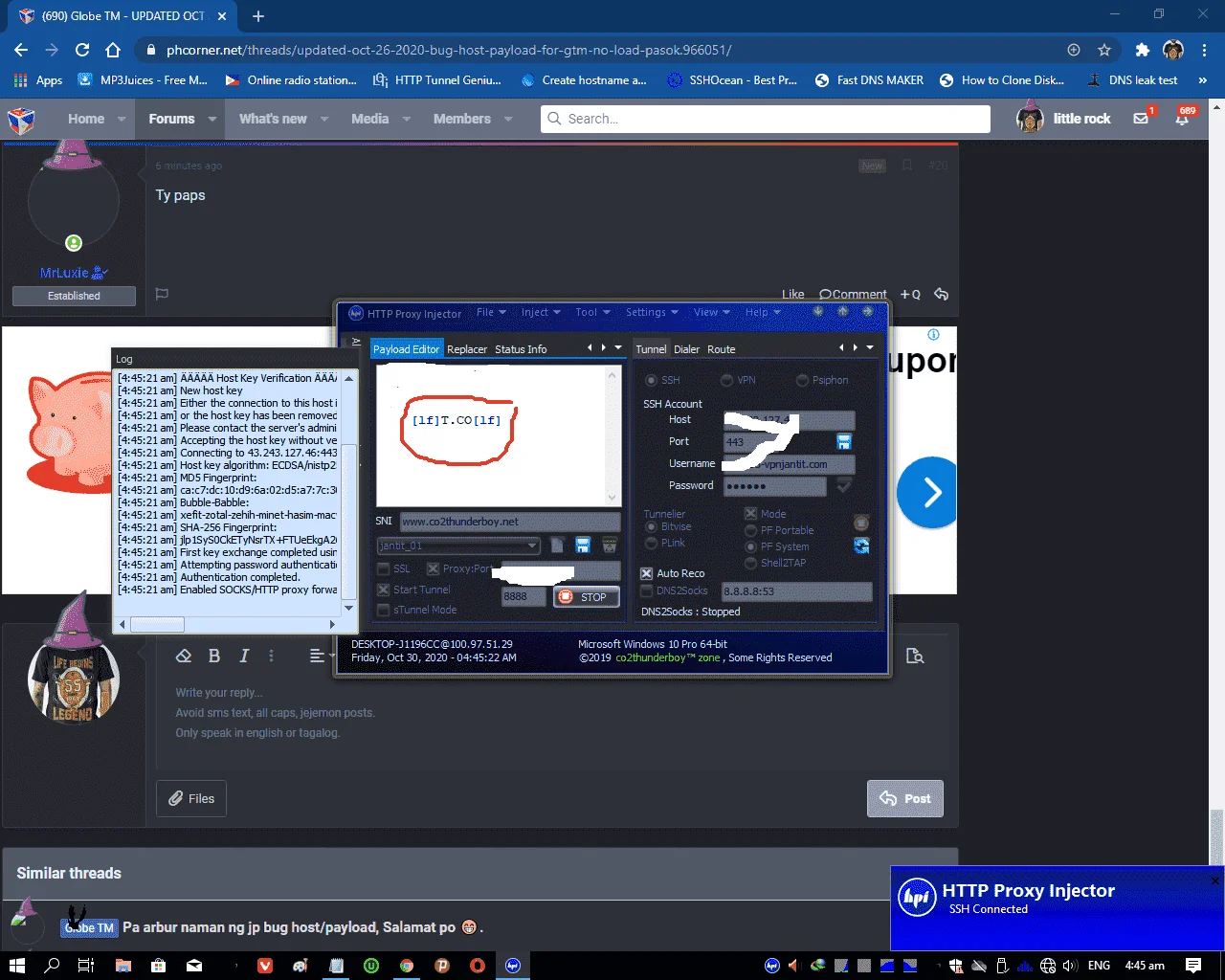
Task: Select the VPN radio button
Action: (x=726, y=380)
